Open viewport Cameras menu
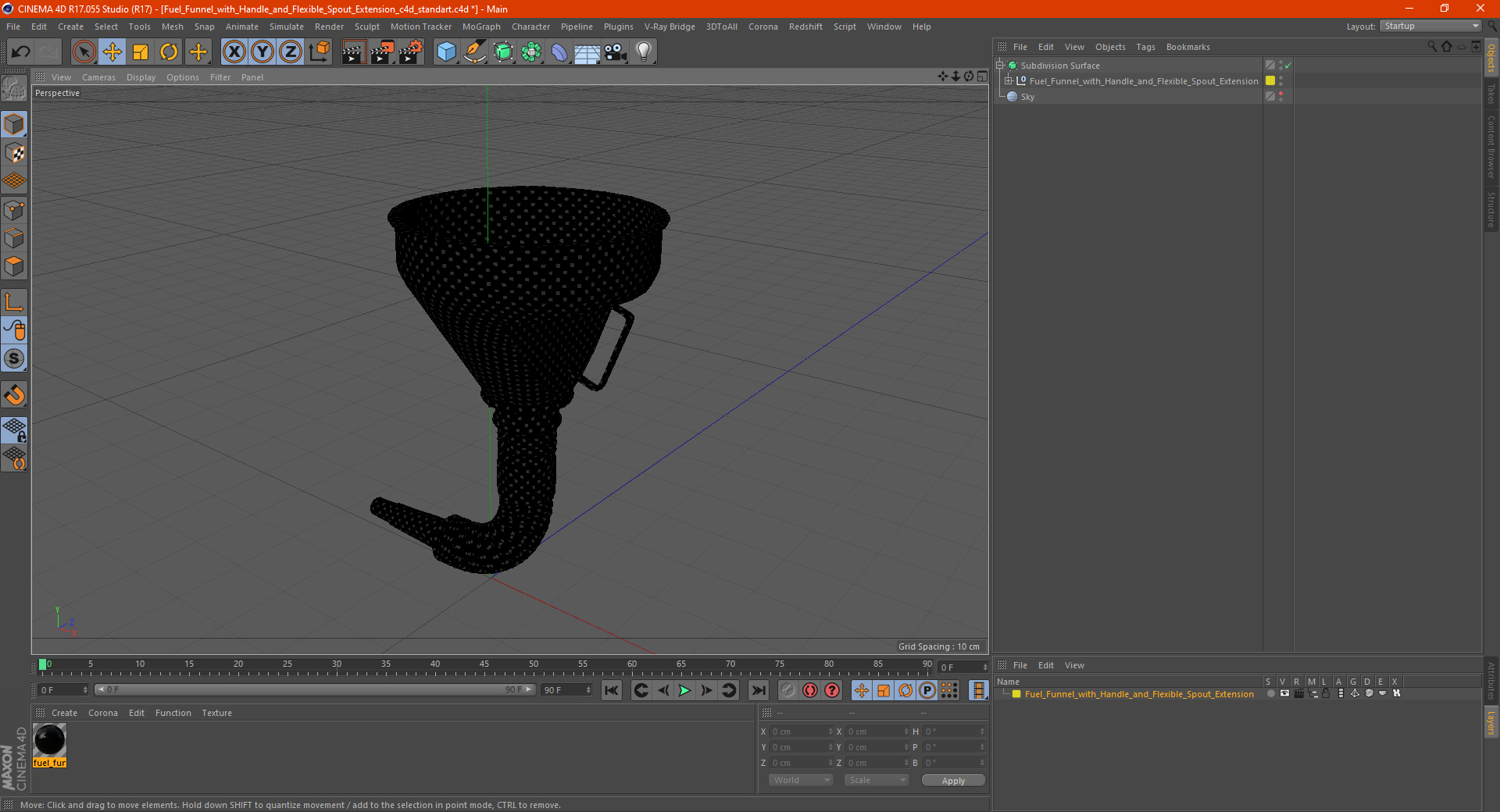1500x812 pixels. click(98, 77)
